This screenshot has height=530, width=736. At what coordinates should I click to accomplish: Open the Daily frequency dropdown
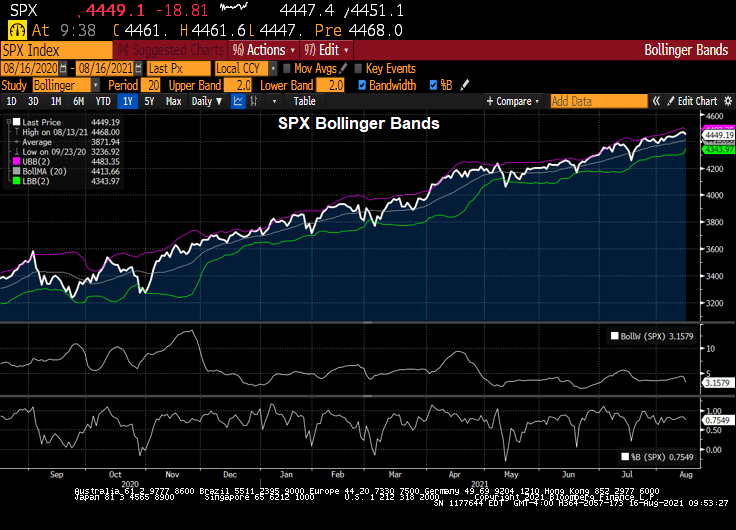206,101
